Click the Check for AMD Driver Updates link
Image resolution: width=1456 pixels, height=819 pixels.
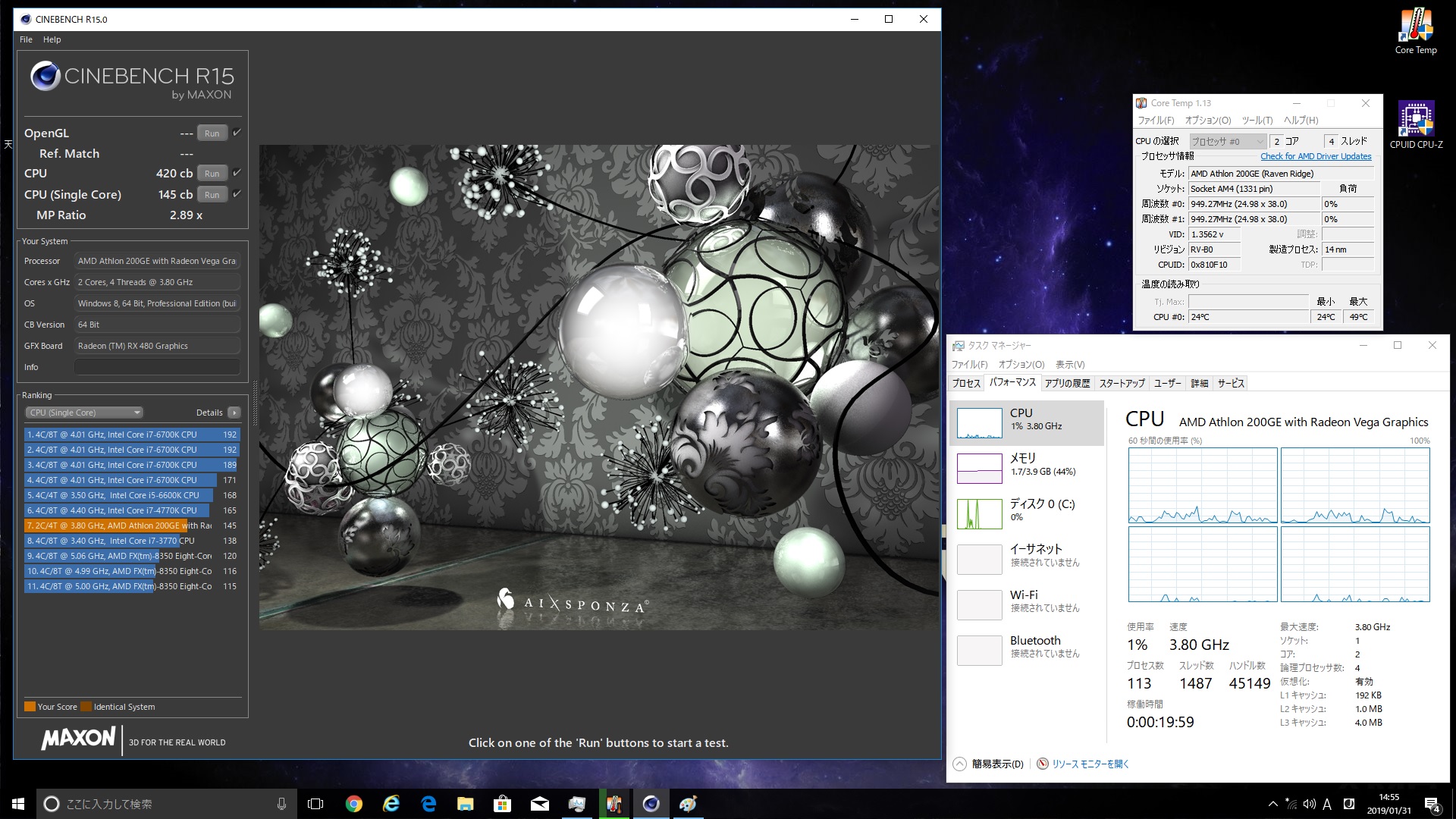point(1316,156)
